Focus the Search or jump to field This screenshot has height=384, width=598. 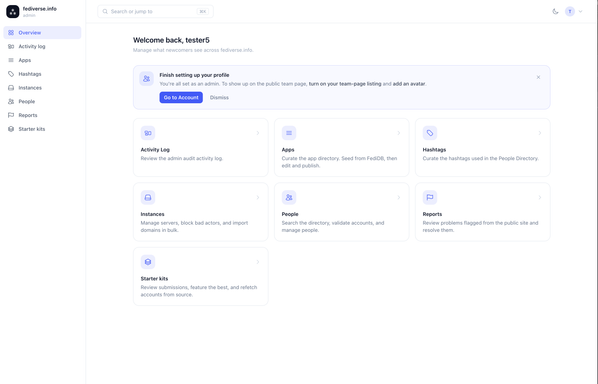coord(155,11)
